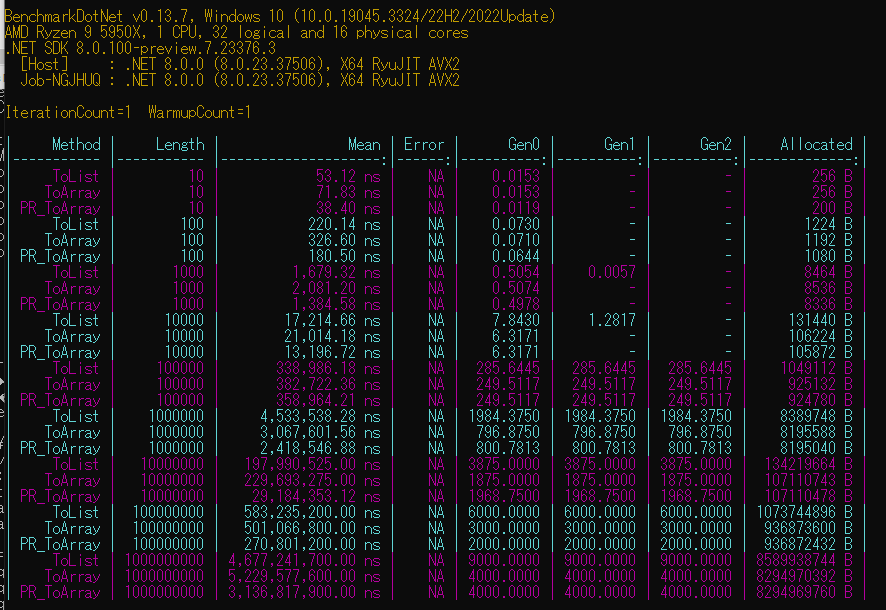The image size is (886, 610).
Task: Click the Gen1 value 1.2817
Action: [612, 321]
